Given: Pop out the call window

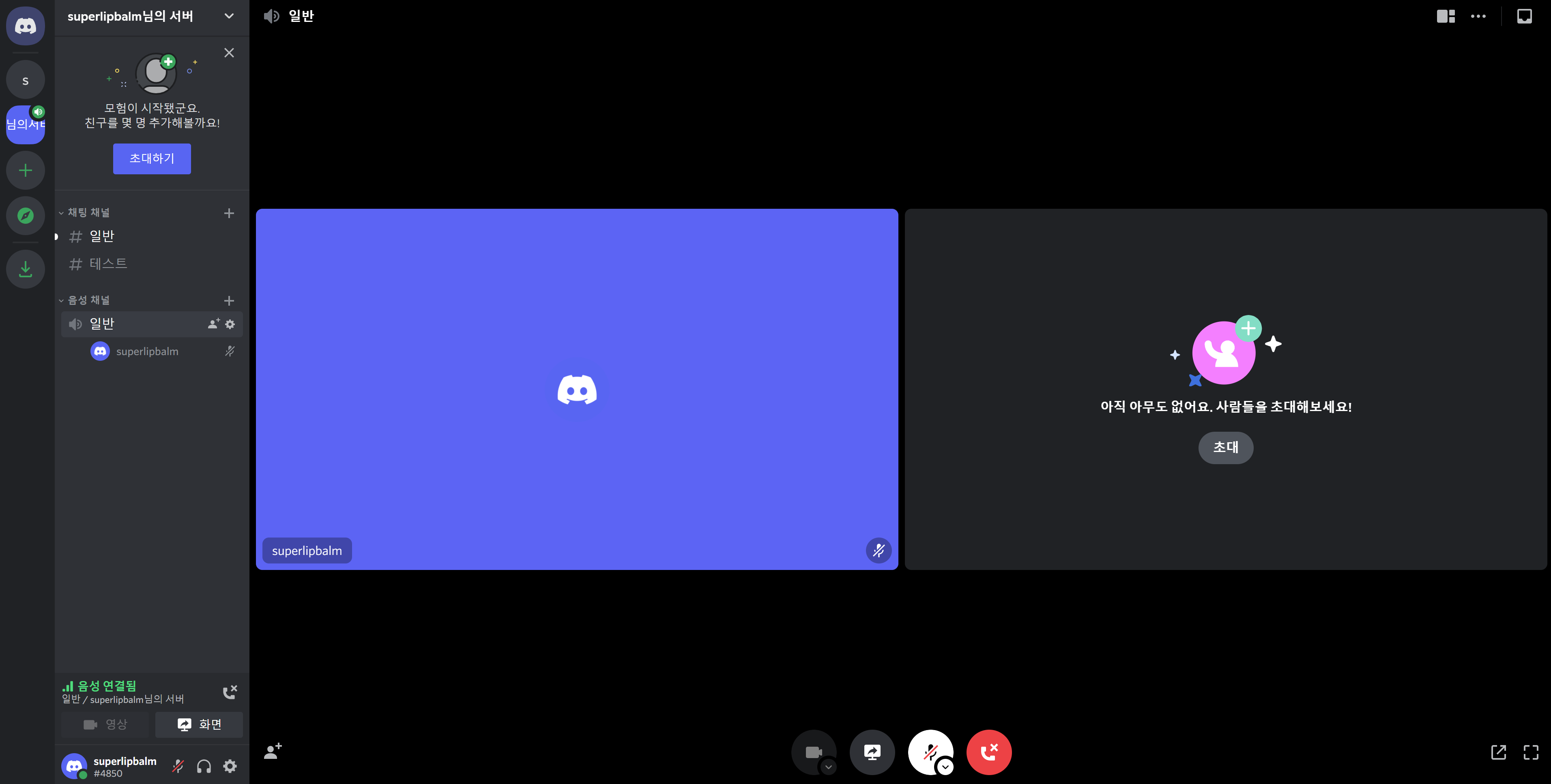Looking at the screenshot, I should 1498,752.
